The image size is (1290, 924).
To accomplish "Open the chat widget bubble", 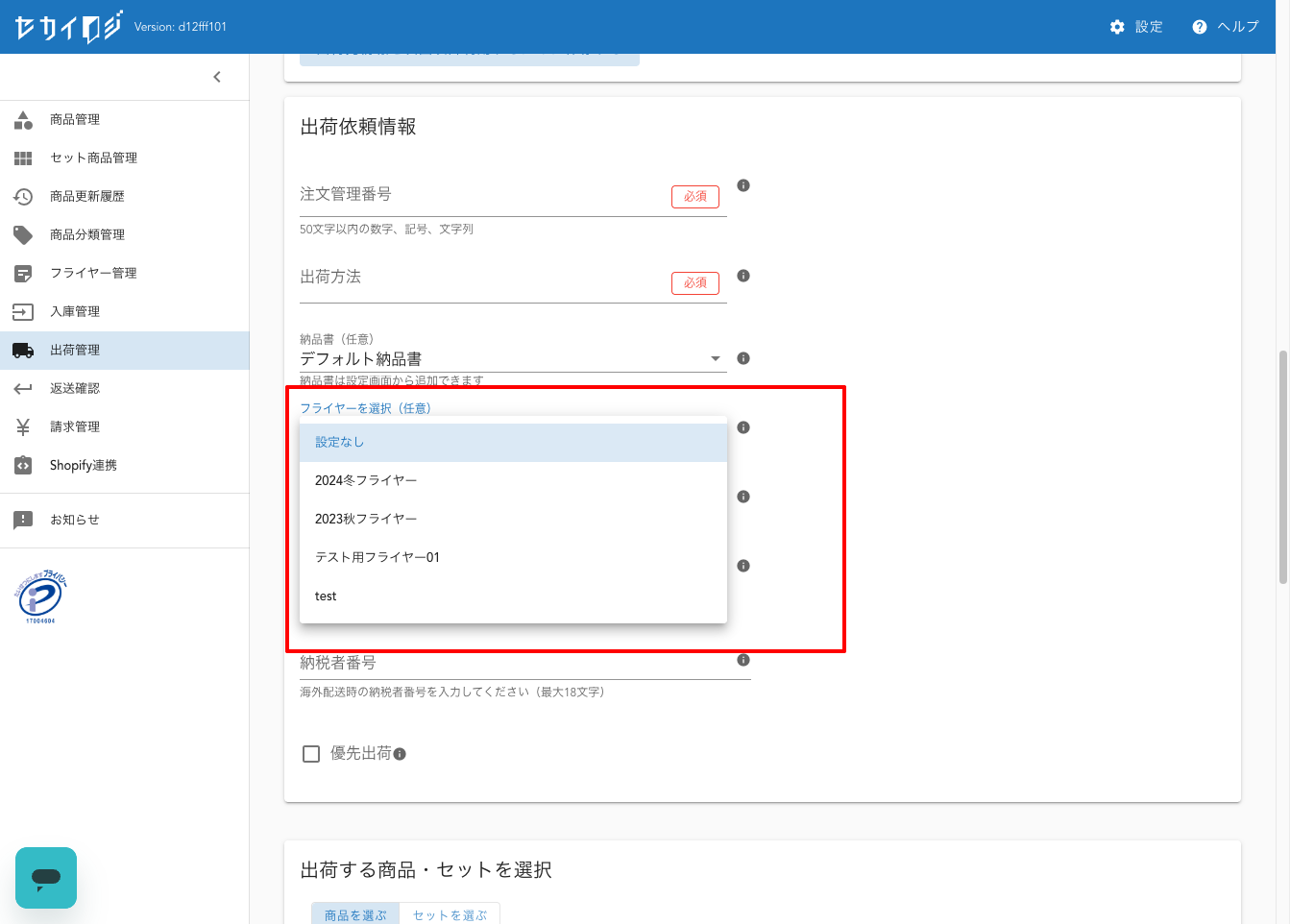I will click(x=46, y=877).
